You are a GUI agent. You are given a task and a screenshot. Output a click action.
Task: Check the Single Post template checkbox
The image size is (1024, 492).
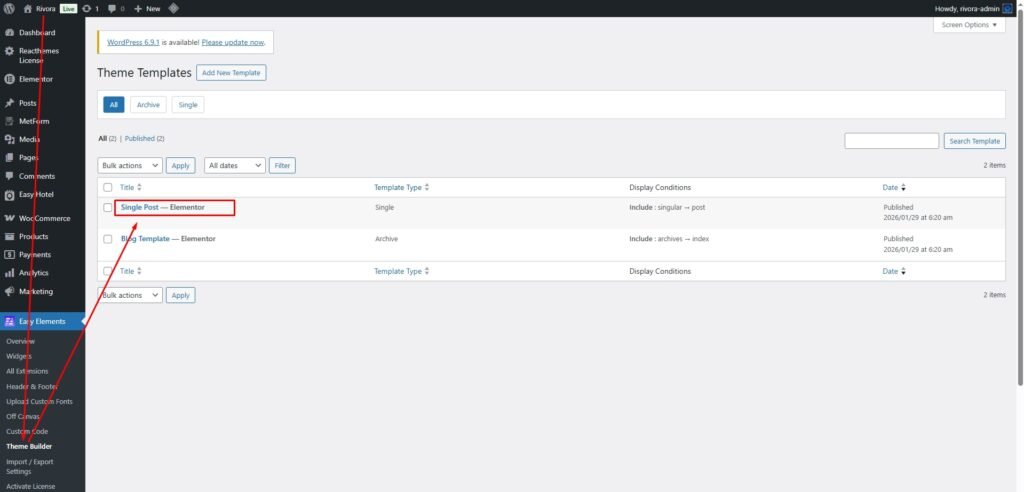108,208
